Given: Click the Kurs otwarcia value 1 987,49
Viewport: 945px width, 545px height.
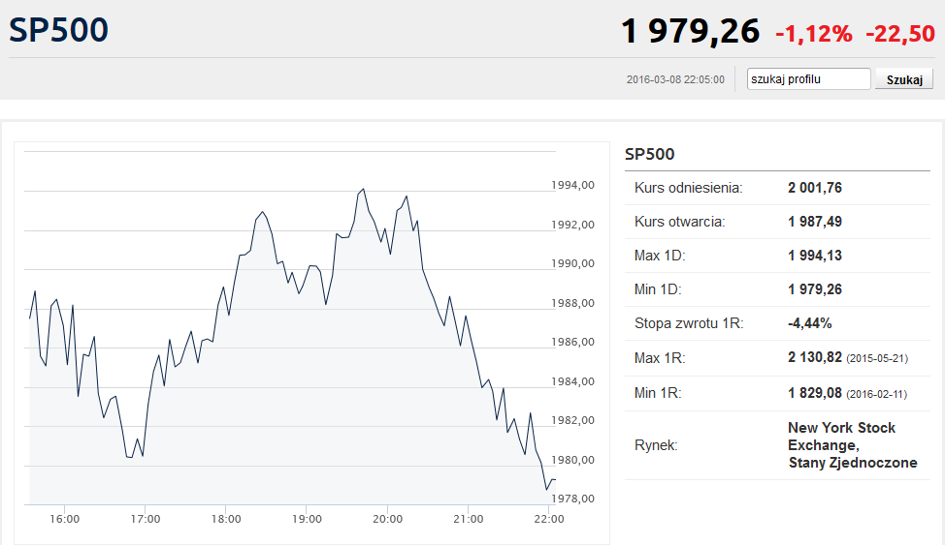Looking at the screenshot, I should 814,222.
